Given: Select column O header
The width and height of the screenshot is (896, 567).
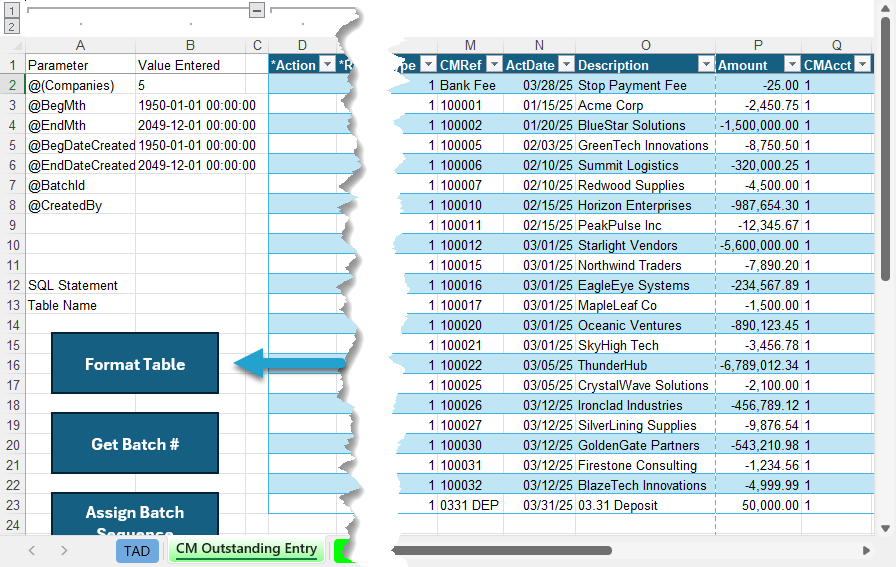Looking at the screenshot, I should coord(645,45).
